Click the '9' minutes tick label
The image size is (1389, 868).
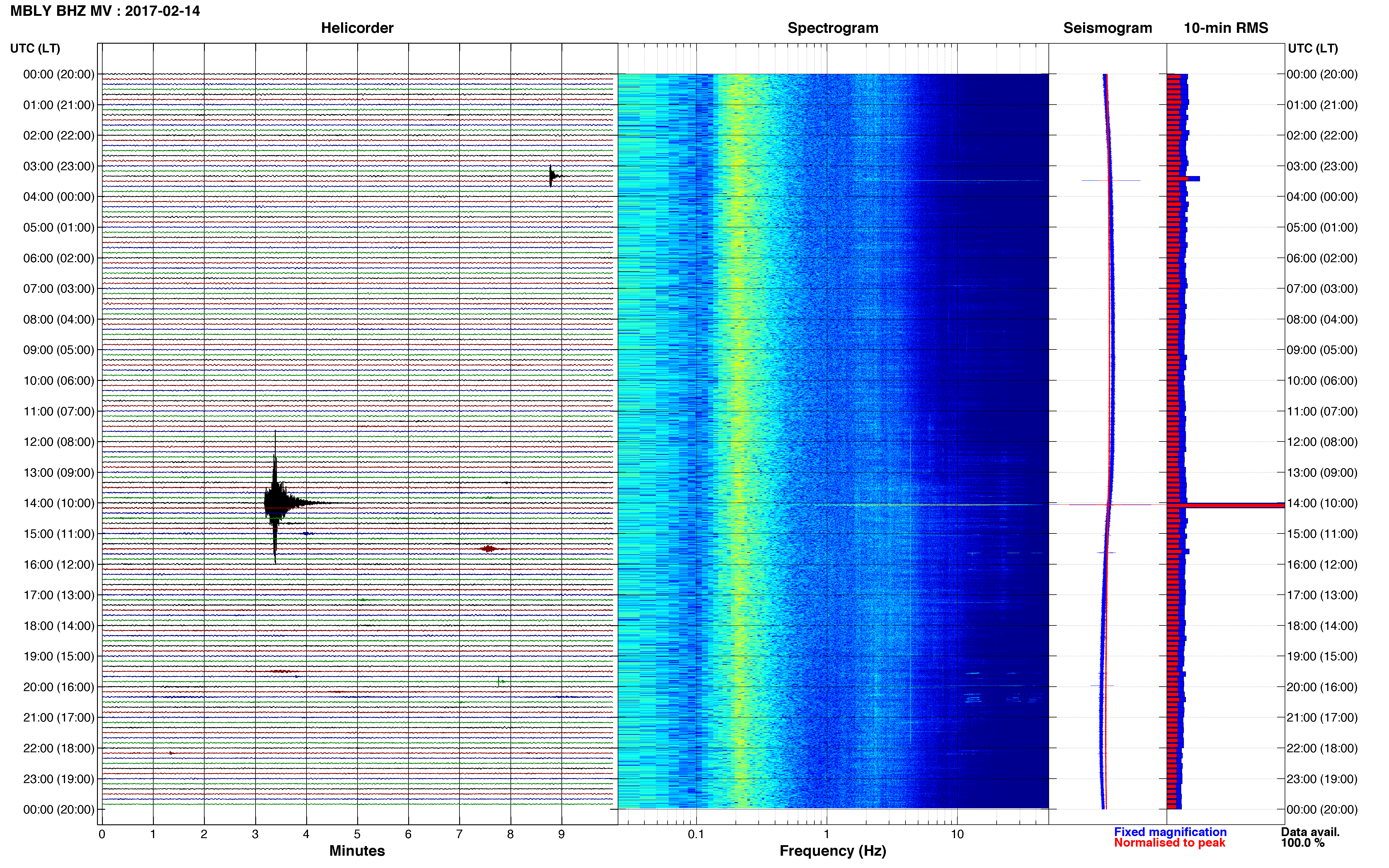coord(561,834)
